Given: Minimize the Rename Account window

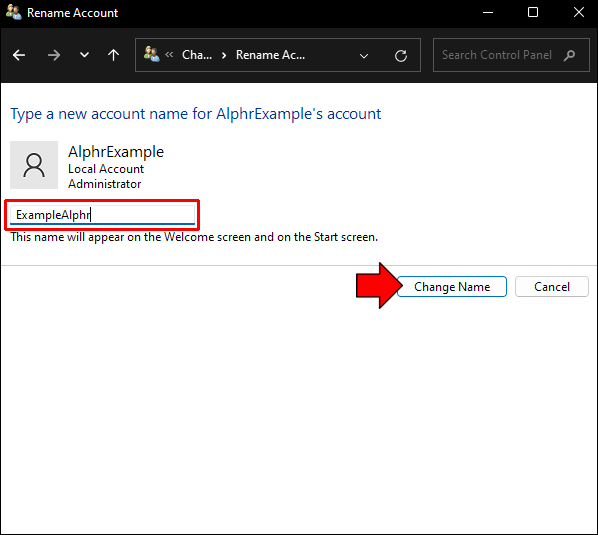Looking at the screenshot, I should (x=488, y=12).
